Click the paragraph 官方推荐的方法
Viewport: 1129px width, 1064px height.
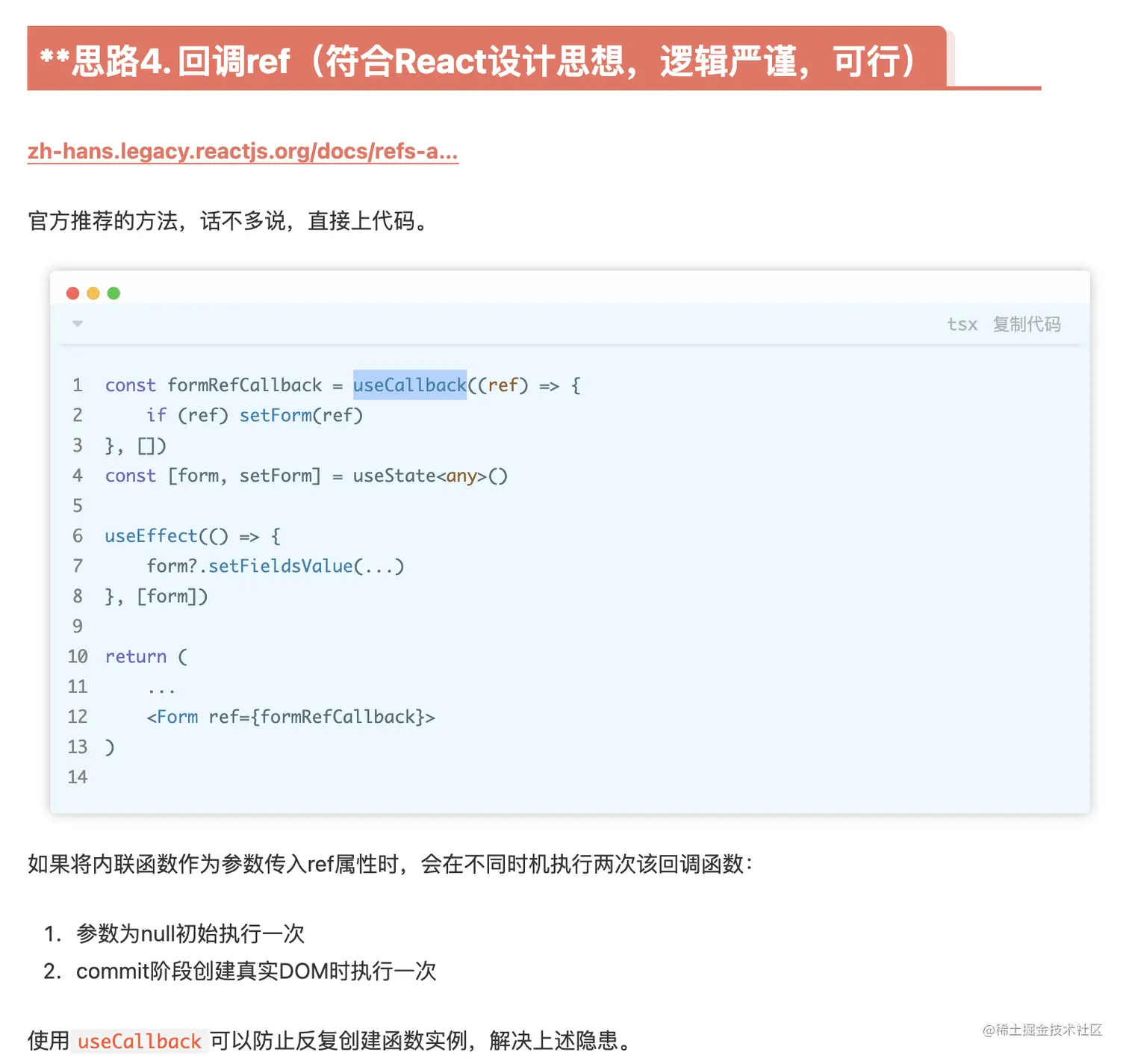click(x=231, y=221)
